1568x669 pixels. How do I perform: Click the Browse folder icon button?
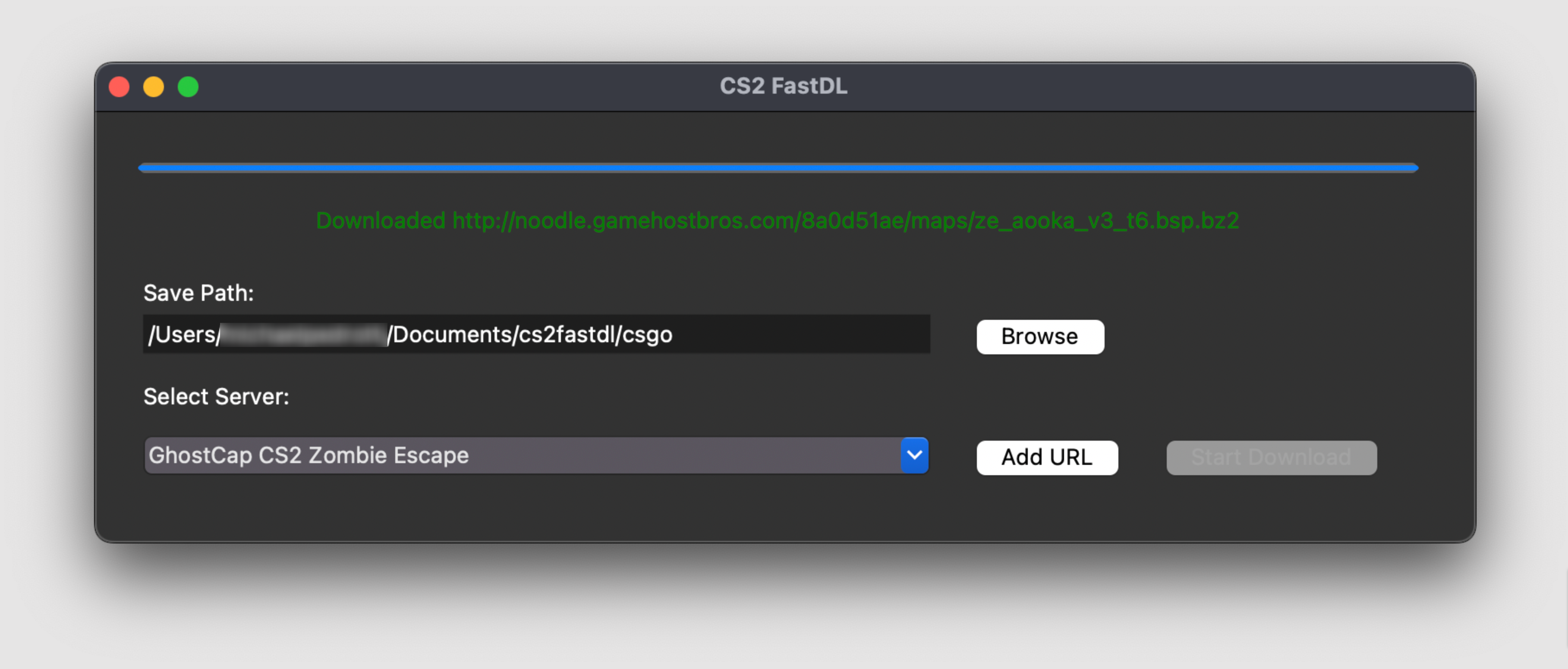pyautogui.click(x=1039, y=336)
